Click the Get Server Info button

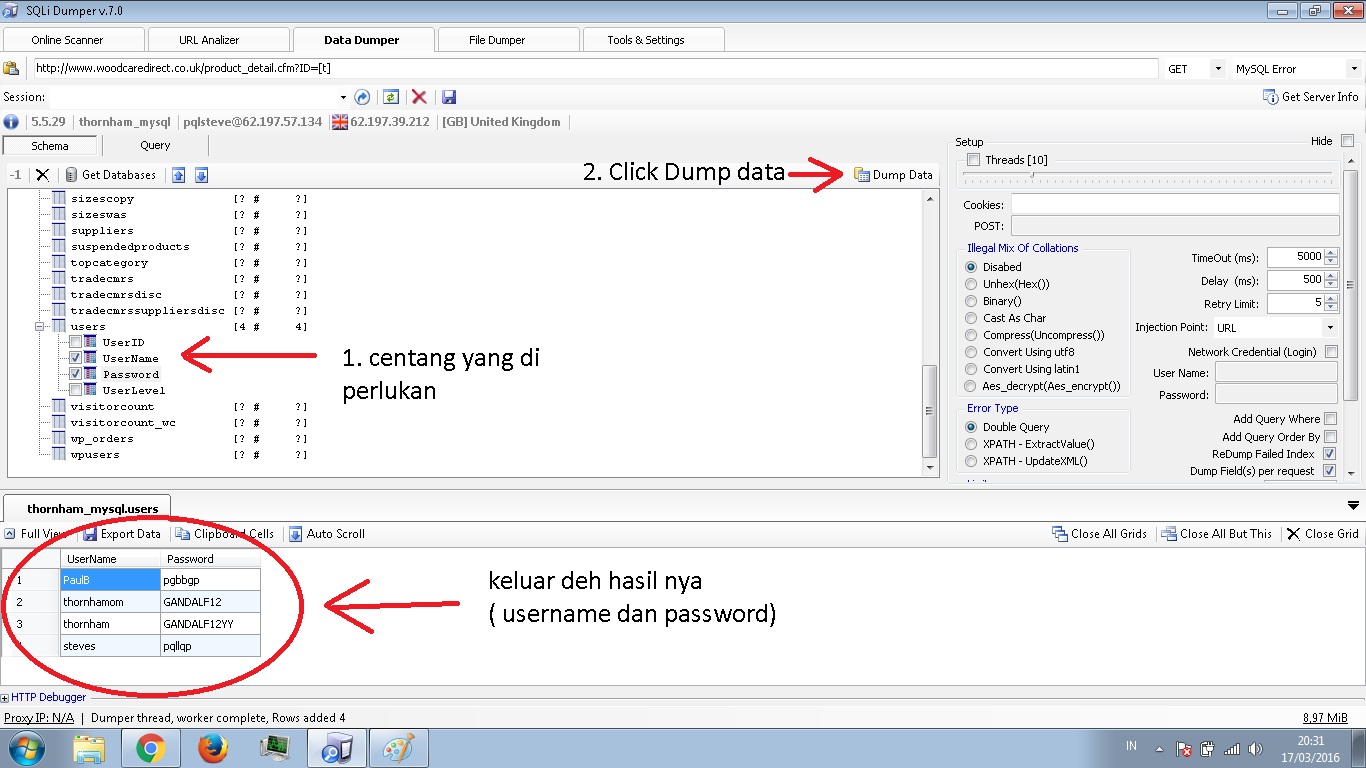click(x=1311, y=97)
